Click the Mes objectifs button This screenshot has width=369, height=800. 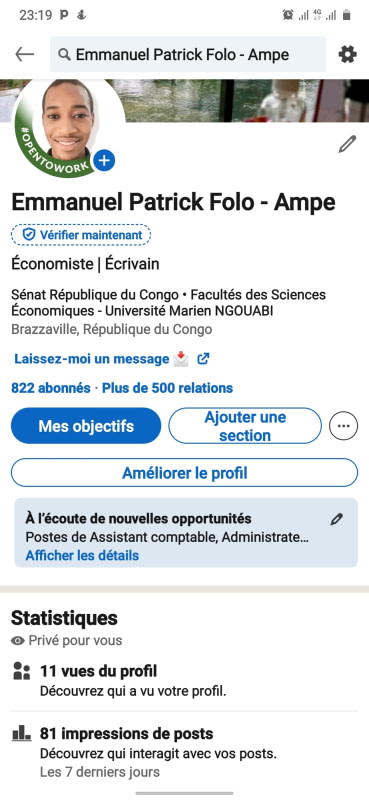click(x=86, y=426)
